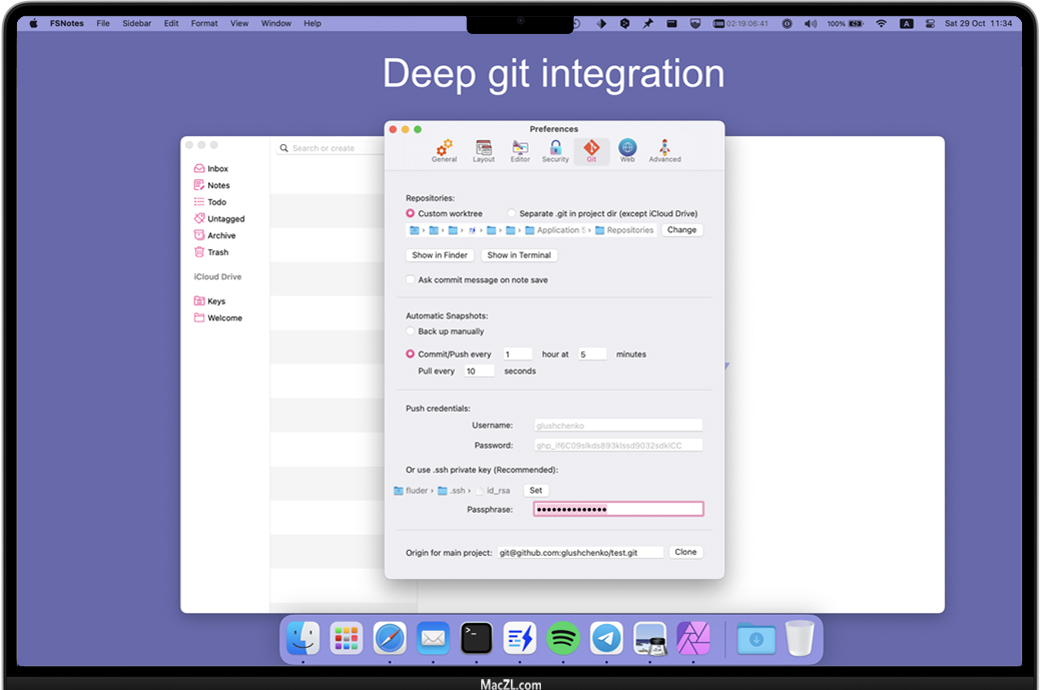
Task: Open the Web preferences globe icon
Action: [627, 150]
